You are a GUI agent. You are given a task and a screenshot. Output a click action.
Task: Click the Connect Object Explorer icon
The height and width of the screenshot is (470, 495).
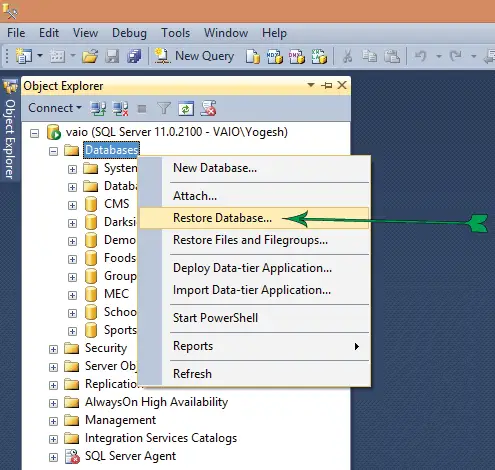(98, 108)
